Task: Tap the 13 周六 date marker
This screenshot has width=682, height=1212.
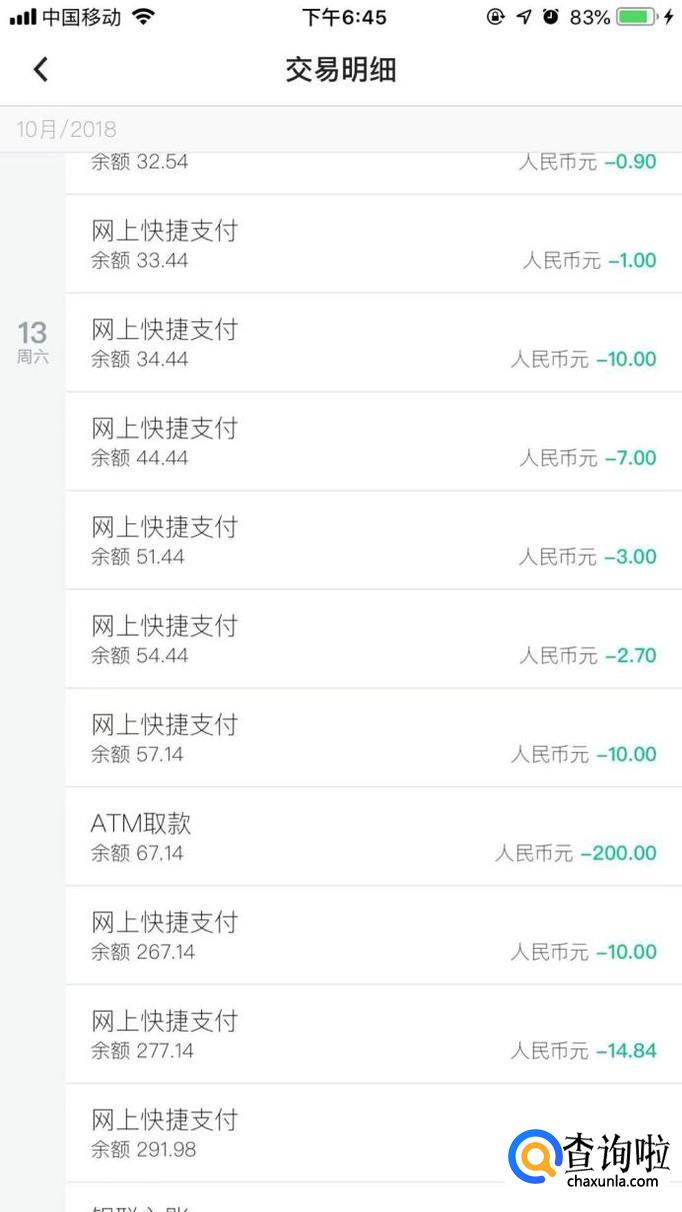Action: pos(32,342)
